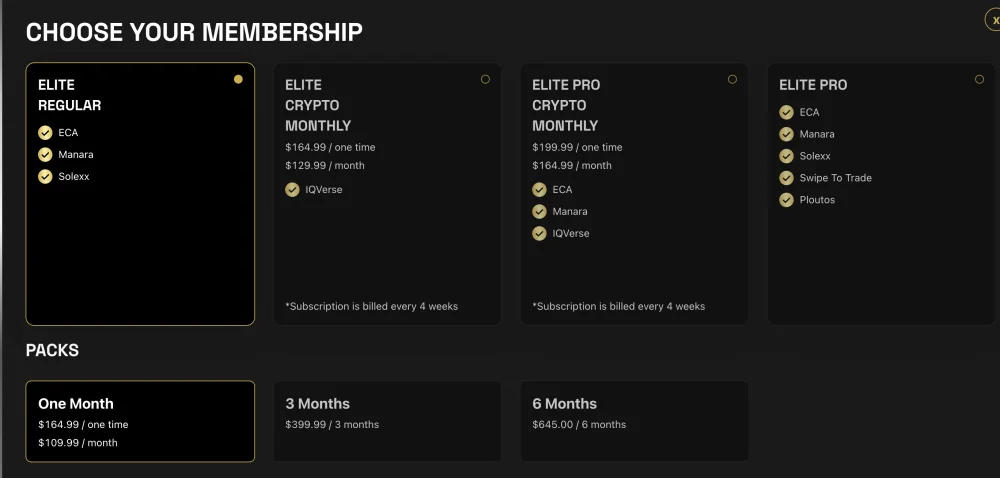Select the Elite Pro membership card title
The image size is (1000, 478).
coord(813,85)
